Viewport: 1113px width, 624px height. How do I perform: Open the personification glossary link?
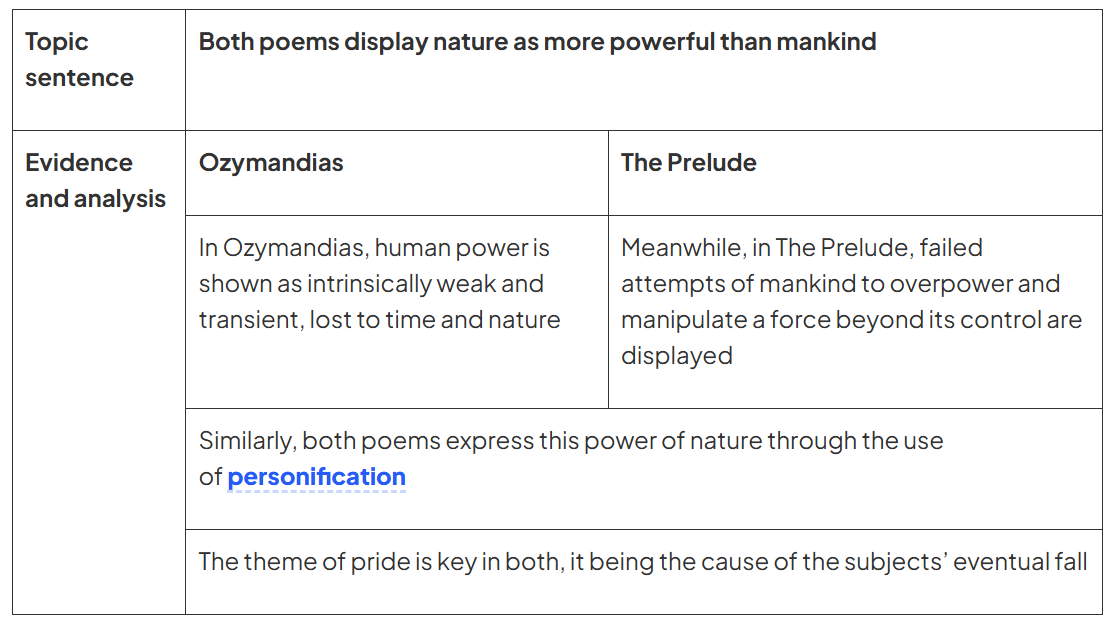pyautogui.click(x=317, y=477)
